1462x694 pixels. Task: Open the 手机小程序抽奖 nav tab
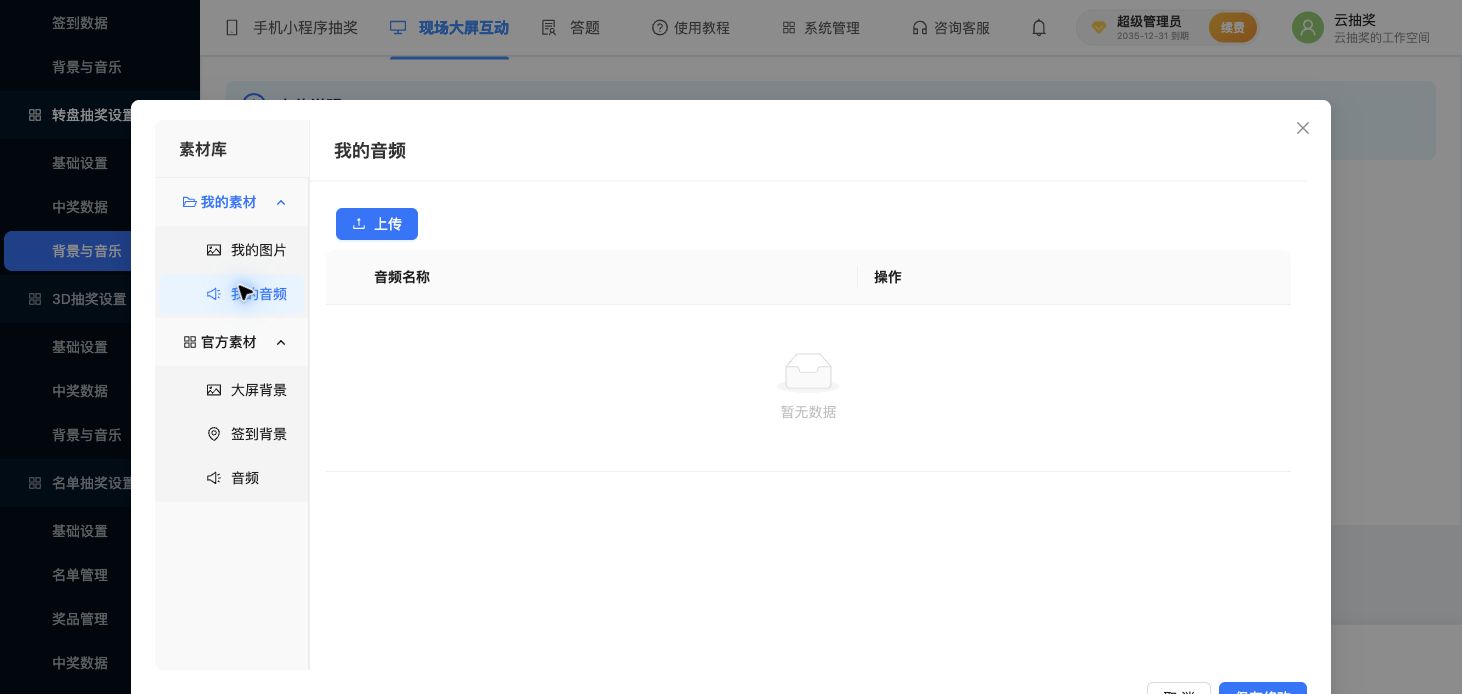pyautogui.click(x=292, y=28)
